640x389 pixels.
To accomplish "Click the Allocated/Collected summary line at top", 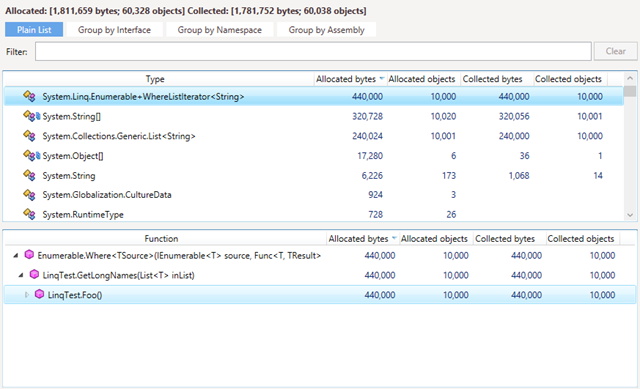I will (186, 11).
